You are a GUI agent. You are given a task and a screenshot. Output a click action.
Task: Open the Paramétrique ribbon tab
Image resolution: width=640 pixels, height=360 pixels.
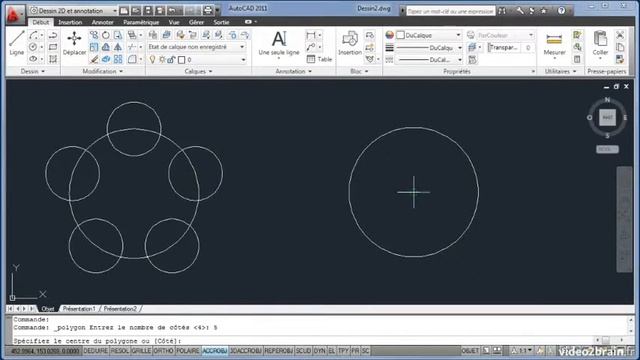pyautogui.click(x=141, y=22)
